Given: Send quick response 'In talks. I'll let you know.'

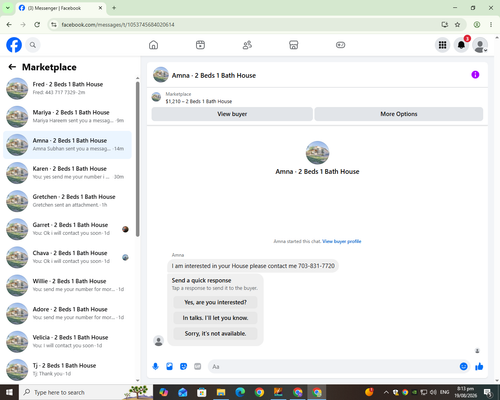Looking at the screenshot, I should tap(215, 318).
